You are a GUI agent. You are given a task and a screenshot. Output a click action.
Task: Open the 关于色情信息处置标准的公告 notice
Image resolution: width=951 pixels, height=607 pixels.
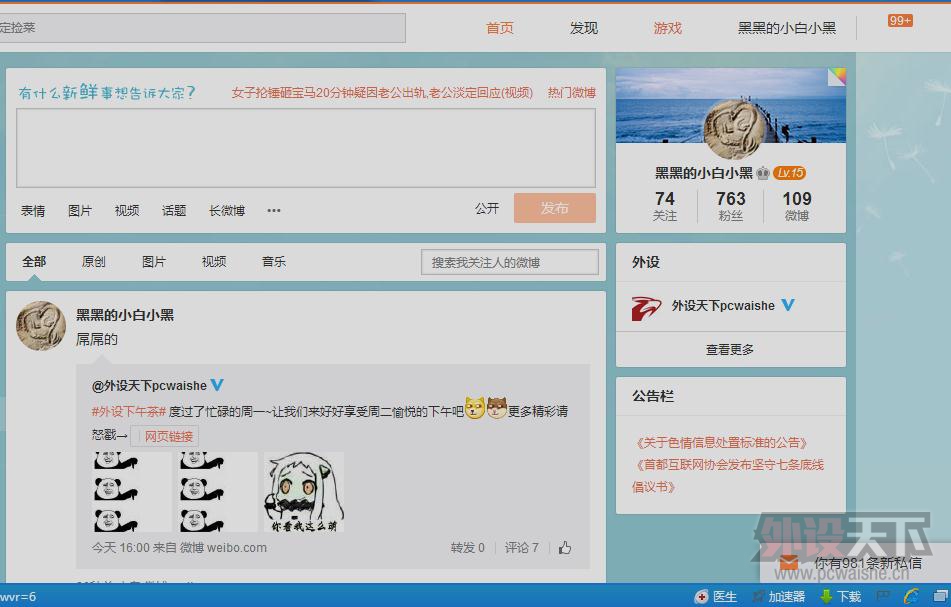[721, 443]
